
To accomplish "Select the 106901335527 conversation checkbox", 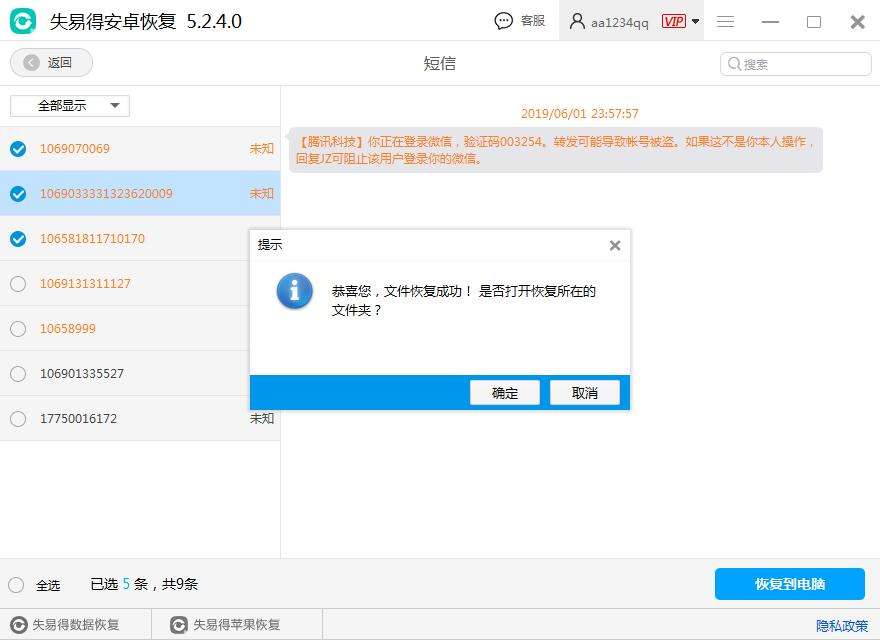I will (x=18, y=373).
